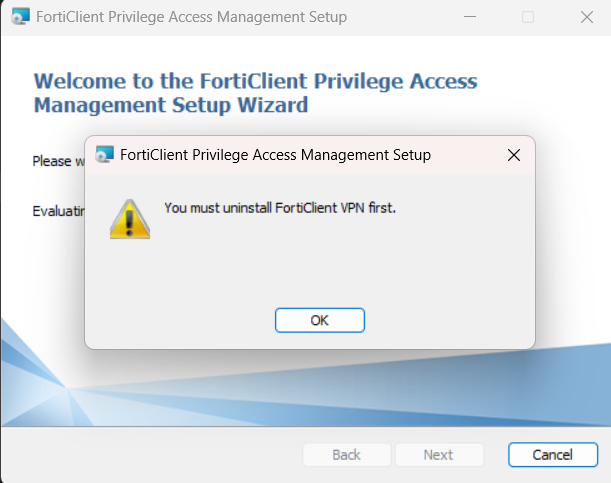Click the FortiClient icon in the dialog title bar
The image size is (611, 483).
pyautogui.click(x=104, y=155)
